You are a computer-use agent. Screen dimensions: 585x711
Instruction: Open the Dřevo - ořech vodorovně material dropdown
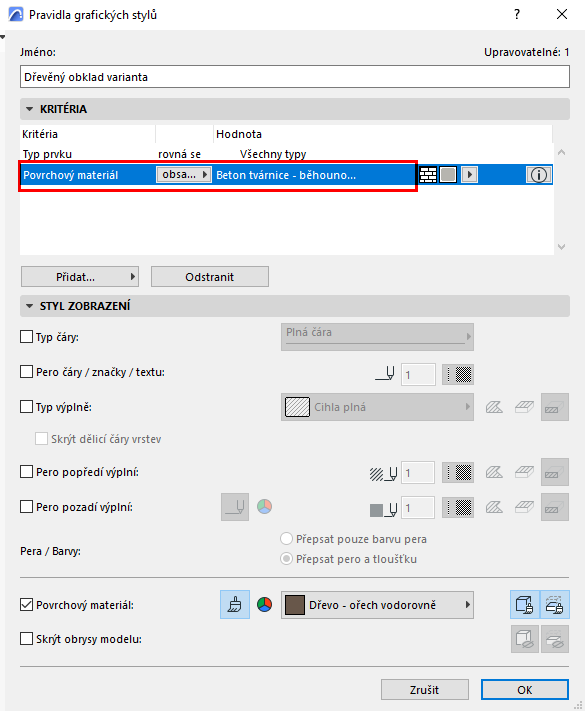[377, 605]
